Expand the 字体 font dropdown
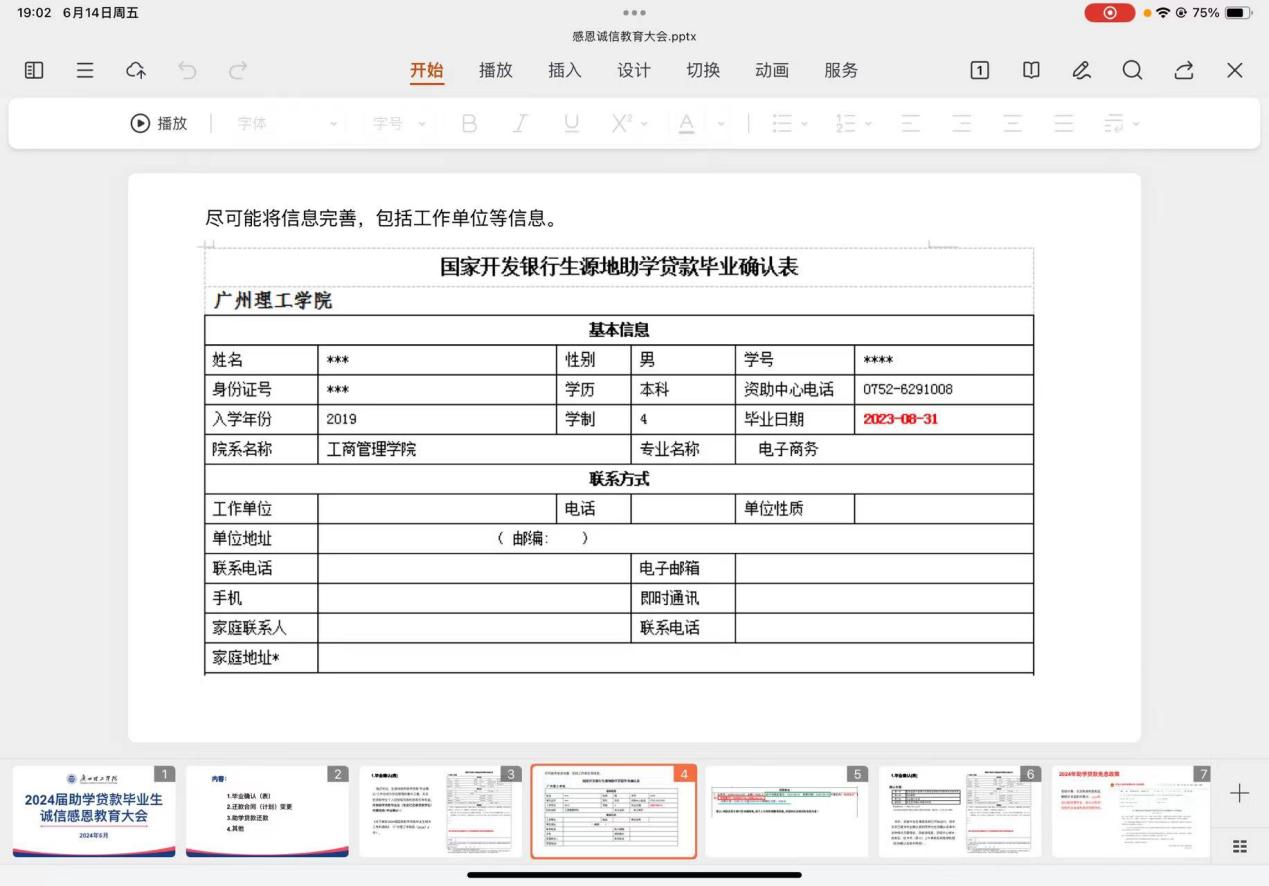This screenshot has height=886, width=1269. pyautogui.click(x=287, y=123)
